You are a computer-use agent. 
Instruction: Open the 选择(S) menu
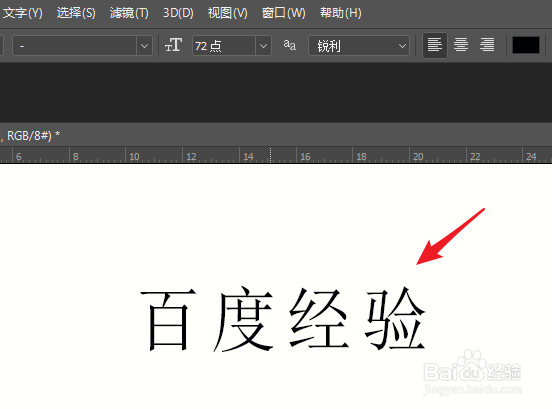tap(76, 13)
